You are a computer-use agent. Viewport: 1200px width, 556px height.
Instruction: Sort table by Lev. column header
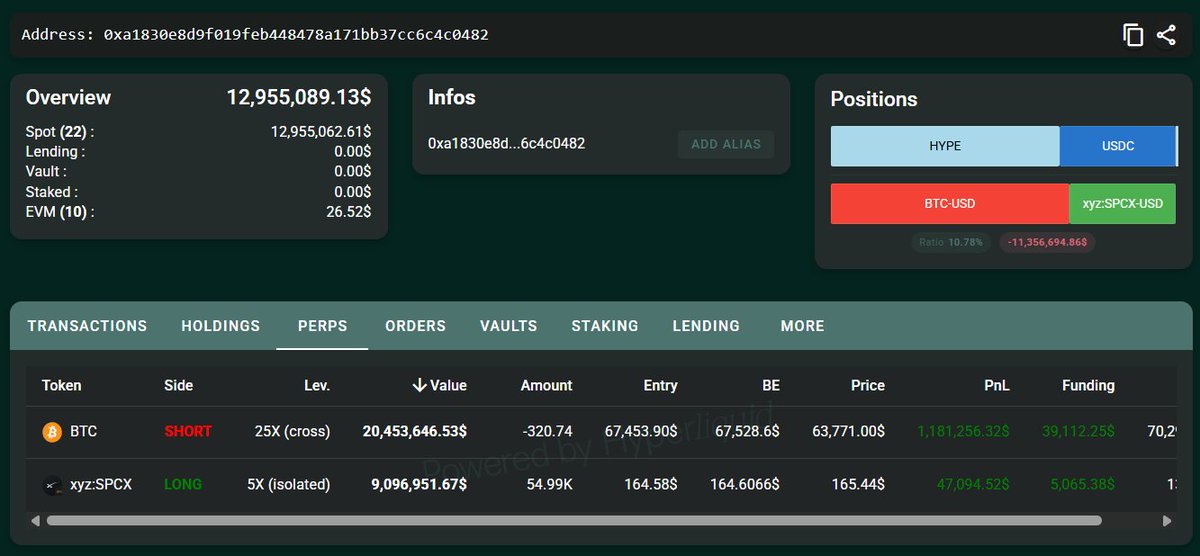(317, 385)
